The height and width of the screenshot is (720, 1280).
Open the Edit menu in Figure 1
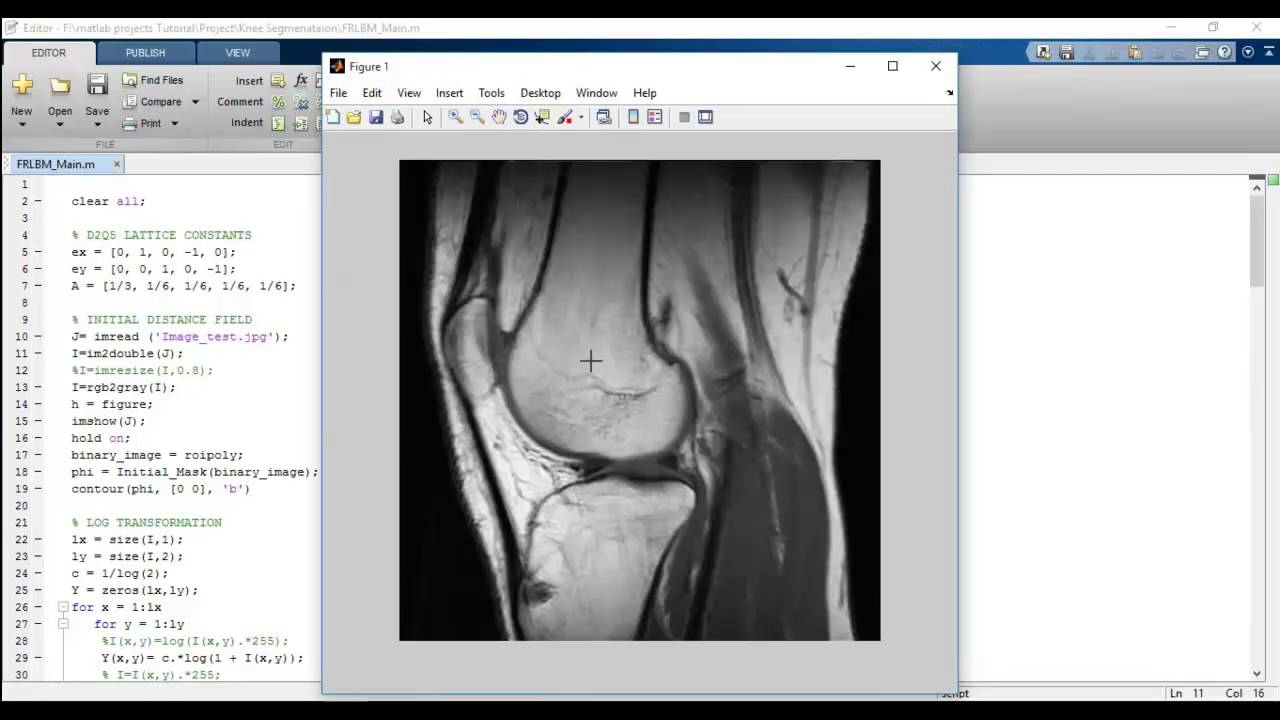pyautogui.click(x=372, y=93)
